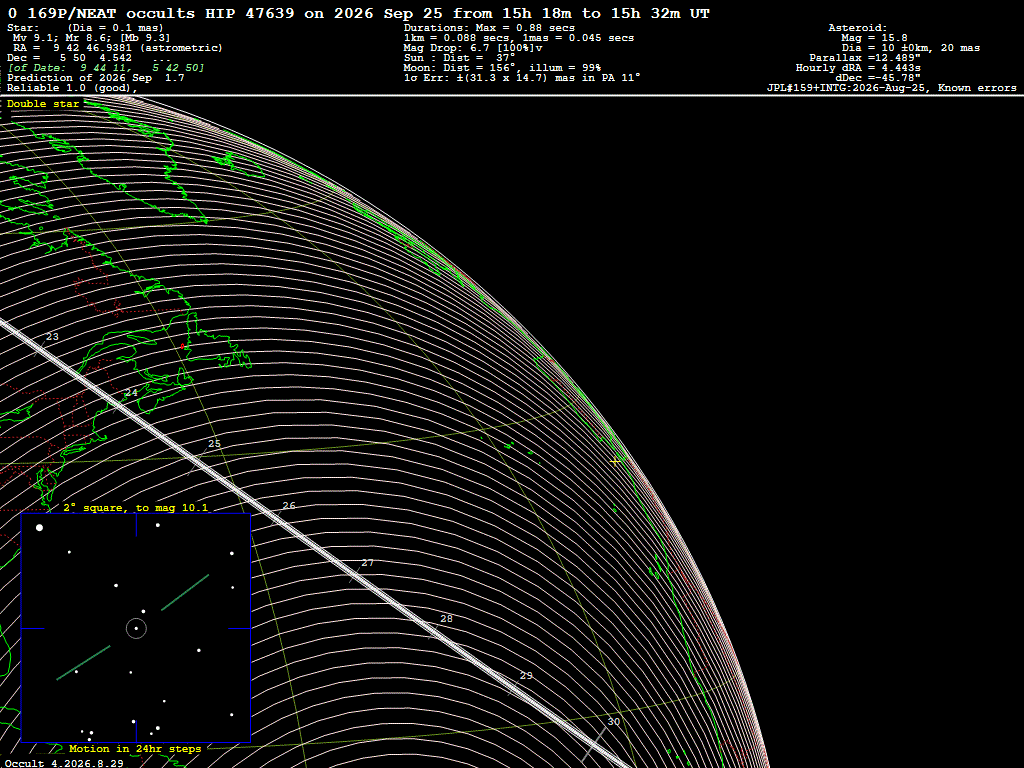Click the occultation title '169P/NEAT occults HIP 47639'

tap(161, 13)
